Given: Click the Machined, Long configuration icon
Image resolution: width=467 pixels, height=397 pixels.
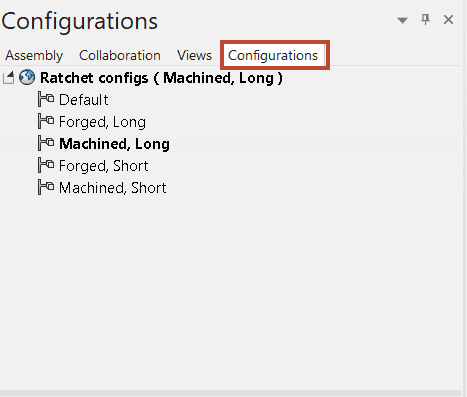Looking at the screenshot, I should [x=46, y=143].
